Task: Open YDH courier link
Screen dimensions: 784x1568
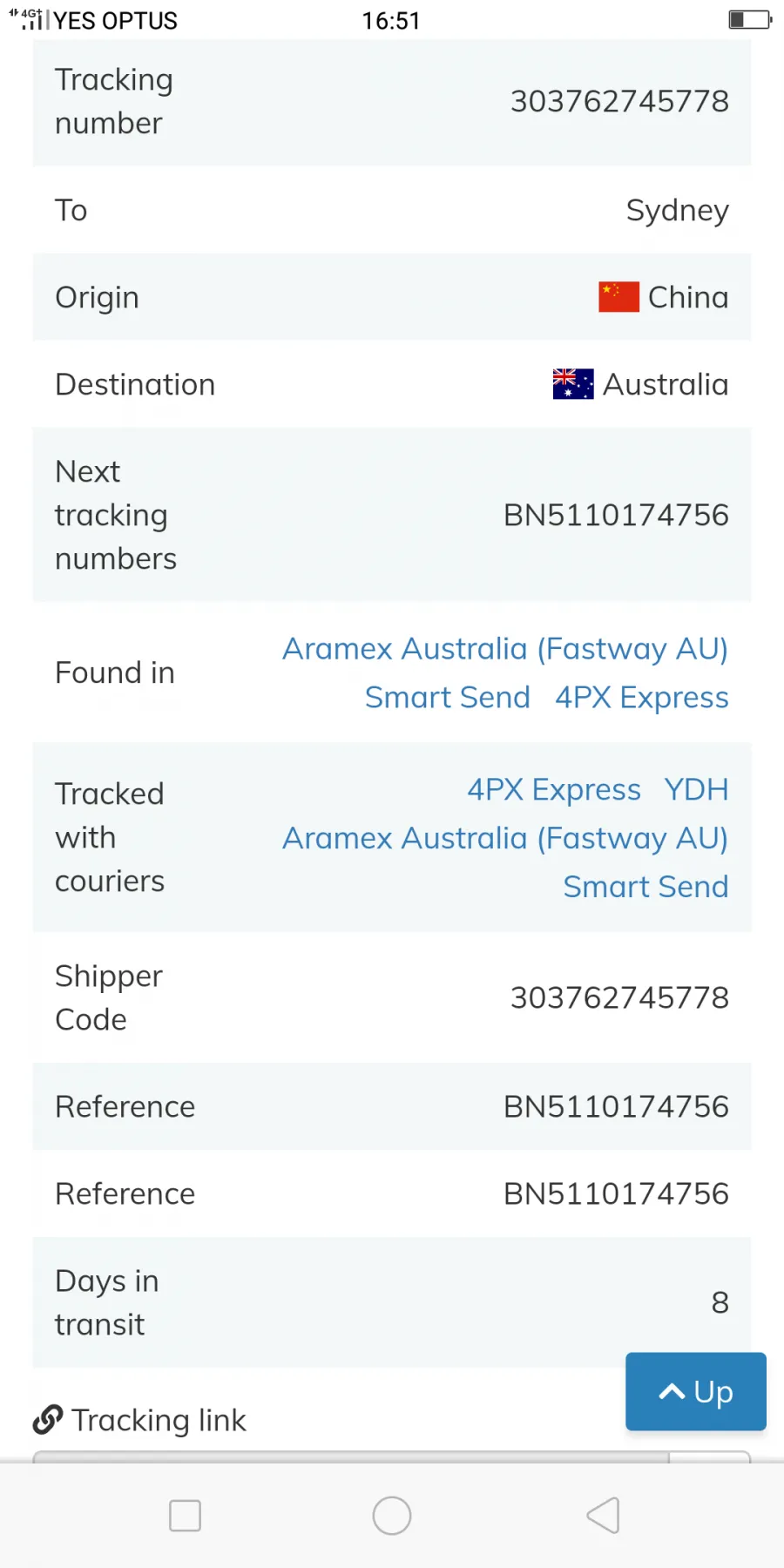Action: 696,790
